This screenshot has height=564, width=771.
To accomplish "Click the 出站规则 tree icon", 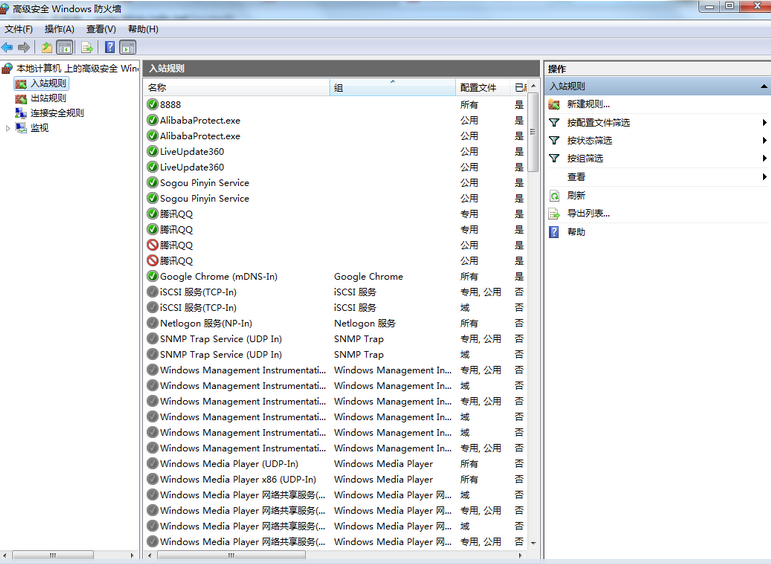I will 21,98.
